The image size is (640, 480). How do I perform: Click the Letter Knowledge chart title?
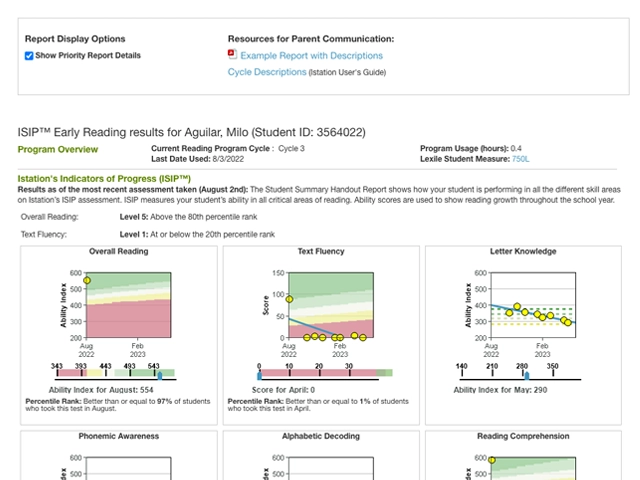523,251
